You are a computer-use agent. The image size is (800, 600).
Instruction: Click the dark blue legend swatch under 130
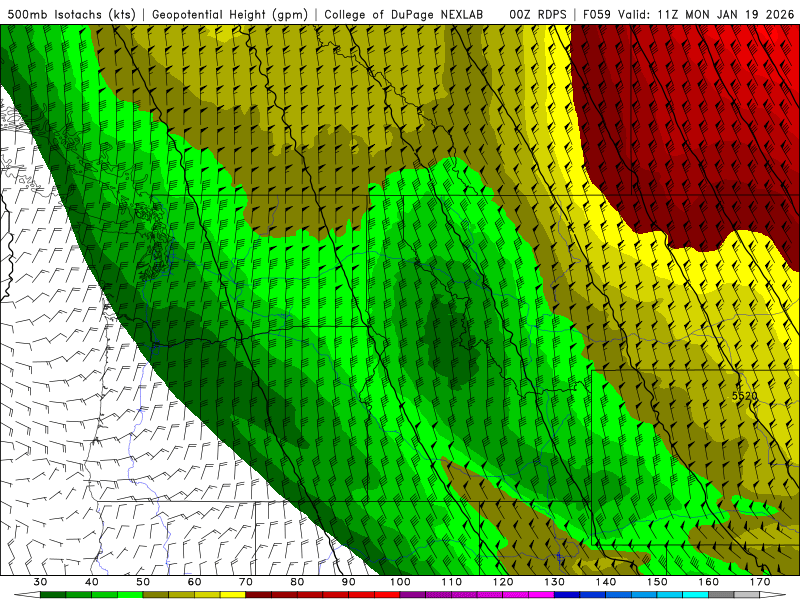(x=567, y=595)
